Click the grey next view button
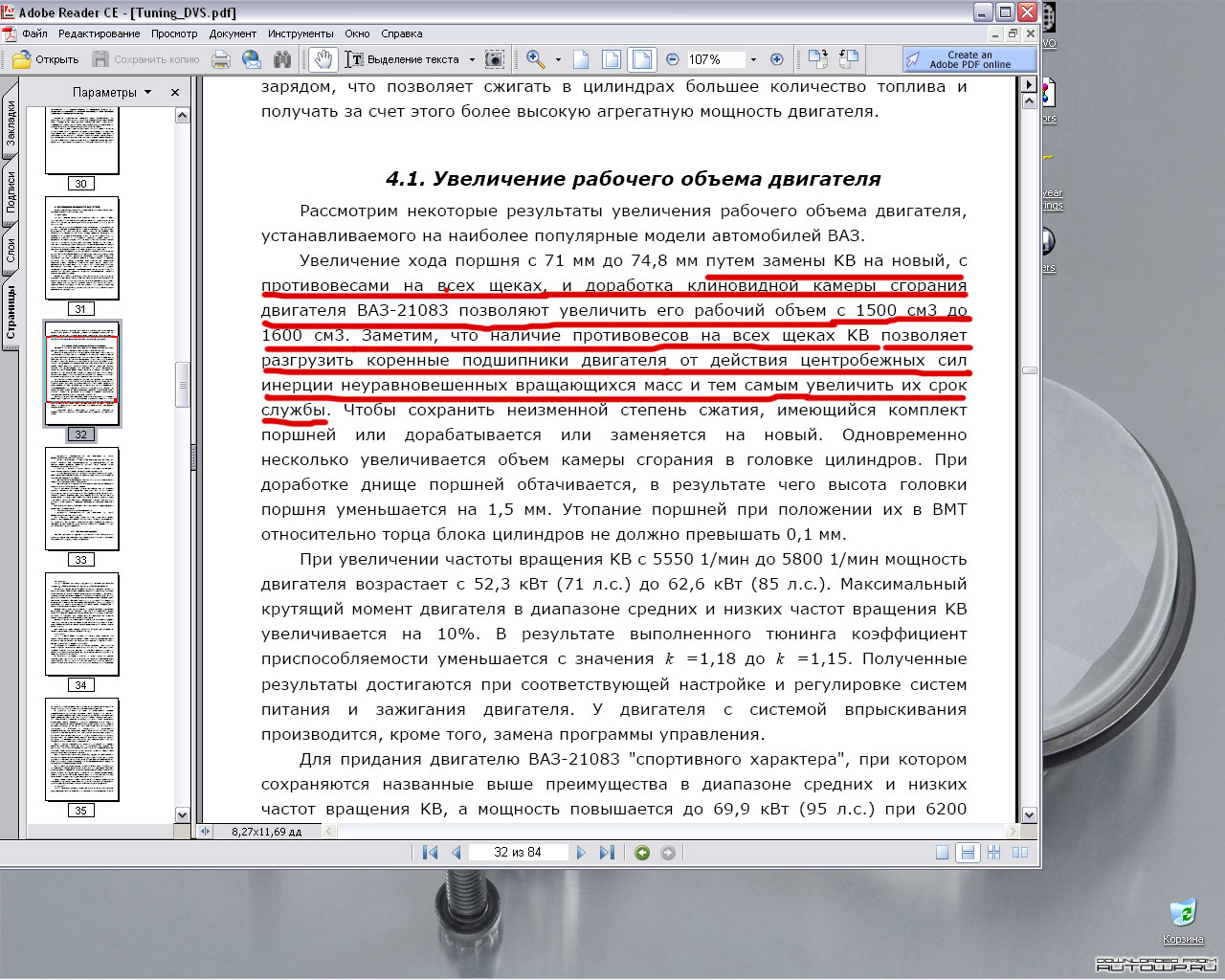The image size is (1225, 980). pos(668,853)
